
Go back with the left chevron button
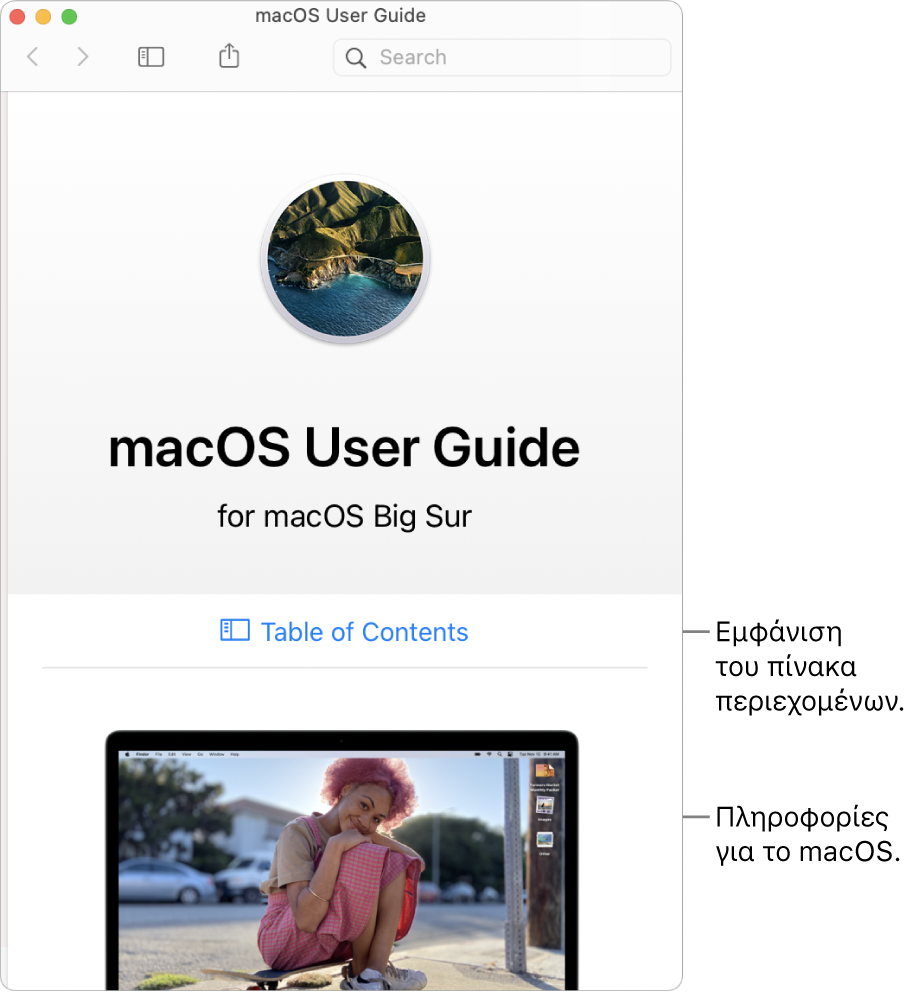[x=33, y=57]
